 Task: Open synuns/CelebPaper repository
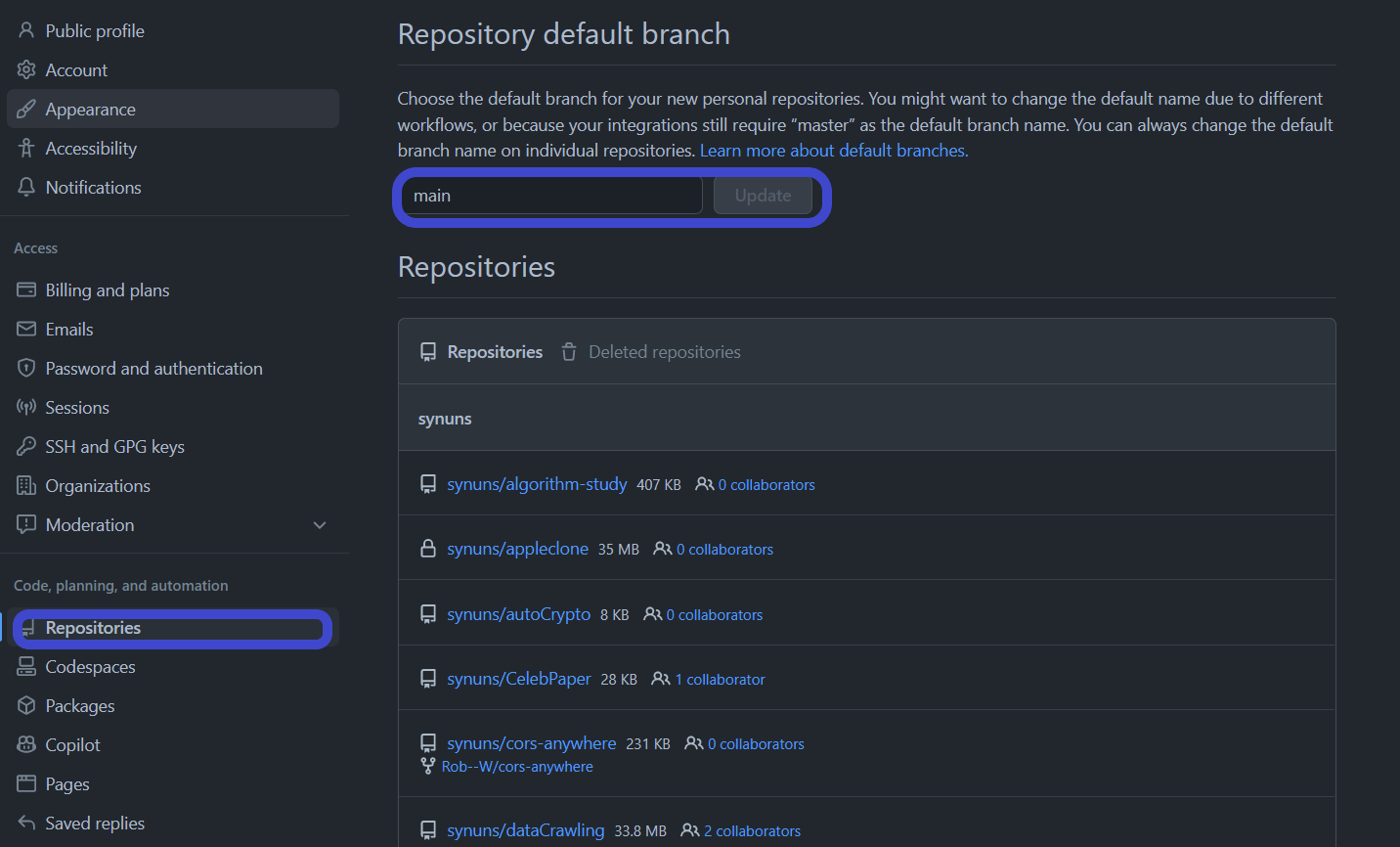tap(519, 679)
